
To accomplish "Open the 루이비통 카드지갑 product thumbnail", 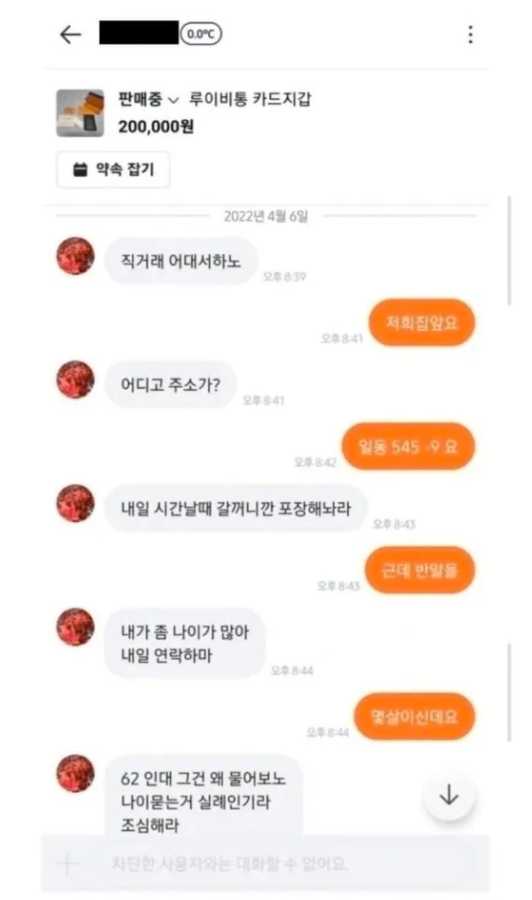I will coord(80,112).
